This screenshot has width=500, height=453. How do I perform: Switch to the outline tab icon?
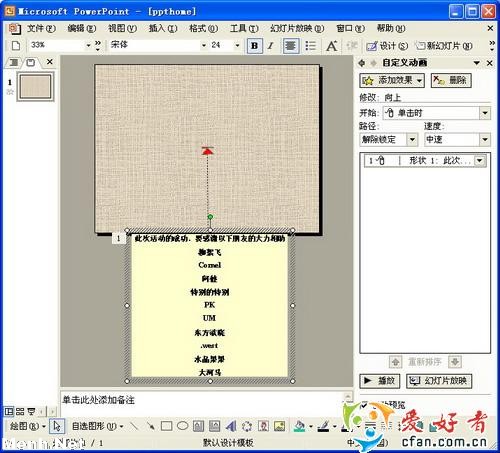[x=14, y=62]
